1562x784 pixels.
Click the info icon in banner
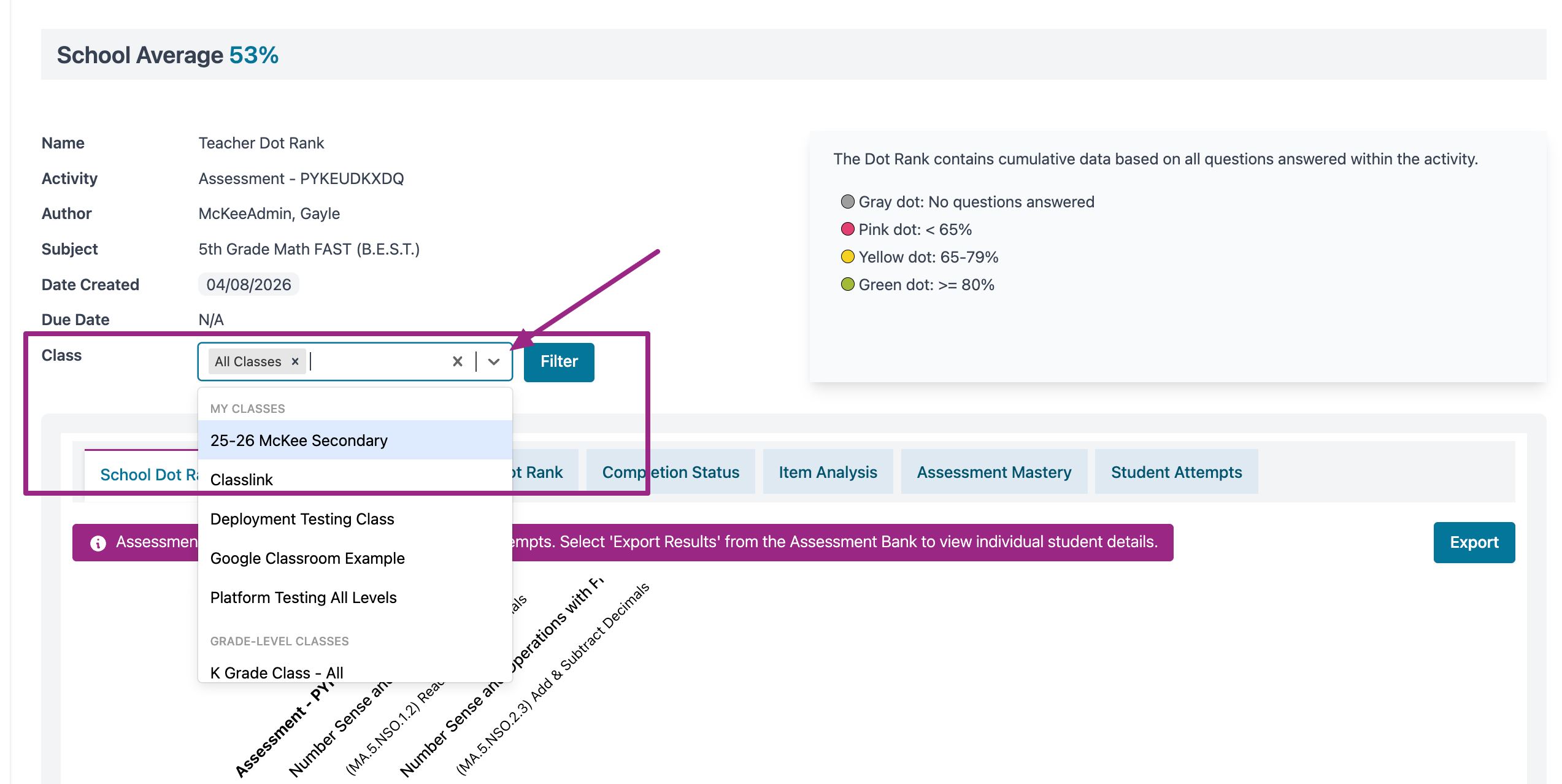(98, 543)
